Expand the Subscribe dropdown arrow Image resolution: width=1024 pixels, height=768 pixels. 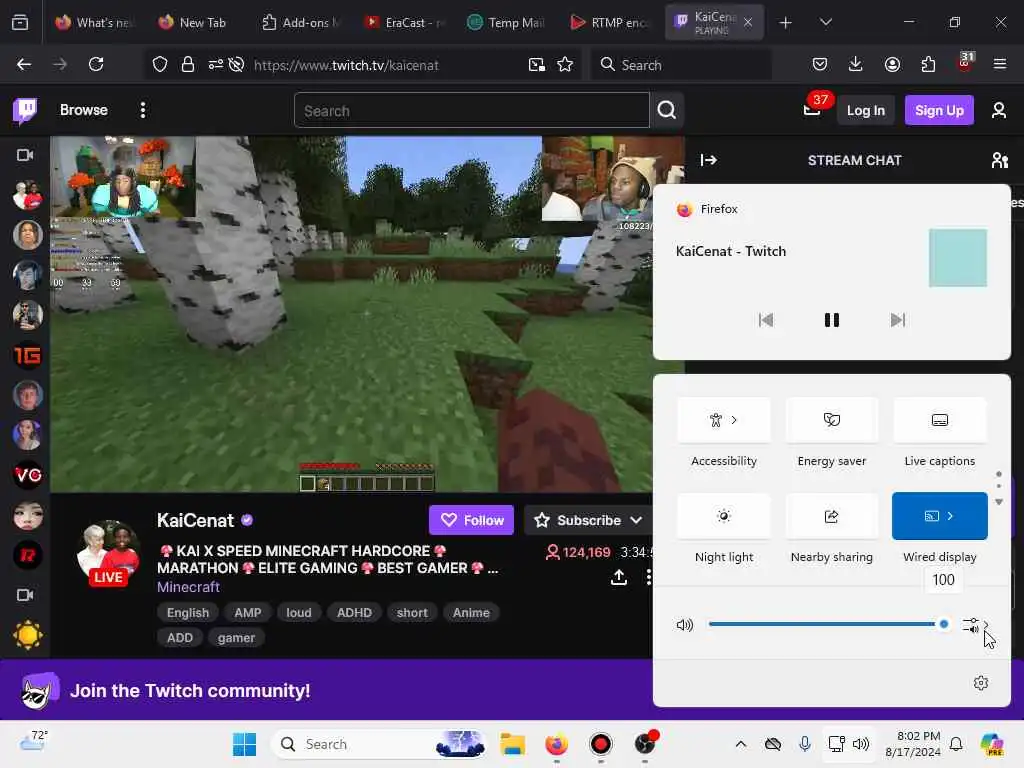point(636,520)
